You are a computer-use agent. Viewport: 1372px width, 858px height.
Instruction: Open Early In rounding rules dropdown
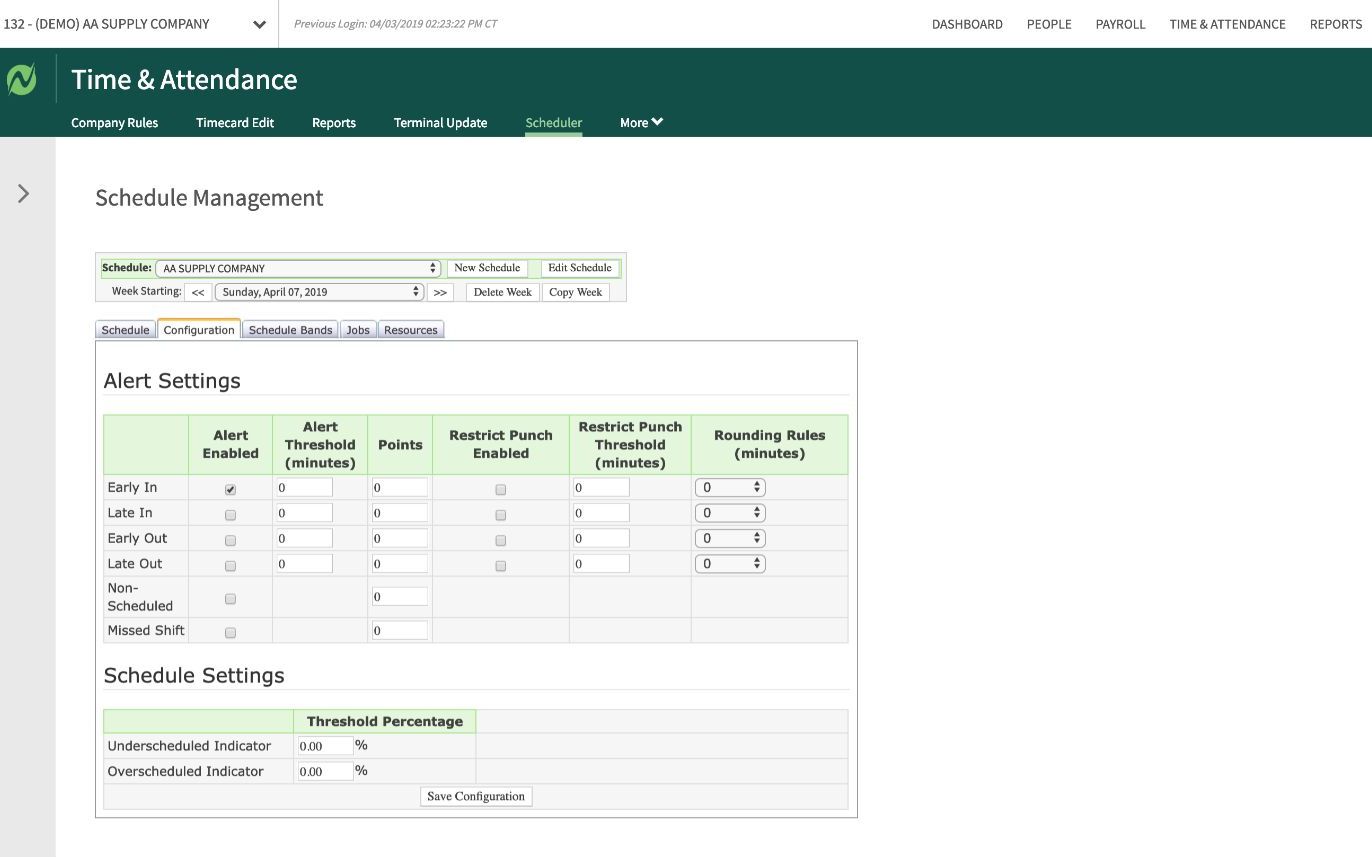[x=730, y=488]
